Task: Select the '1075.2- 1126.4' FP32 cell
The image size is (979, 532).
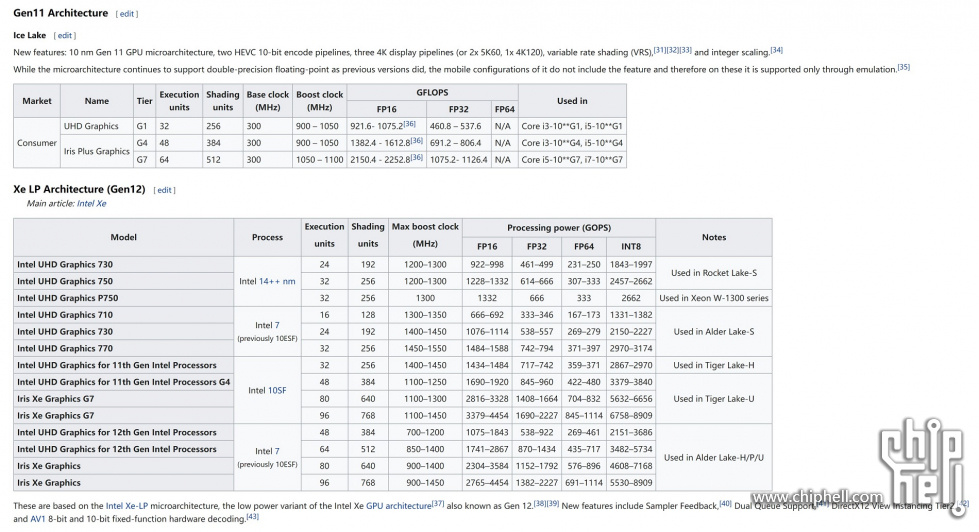Action: [x=459, y=160]
